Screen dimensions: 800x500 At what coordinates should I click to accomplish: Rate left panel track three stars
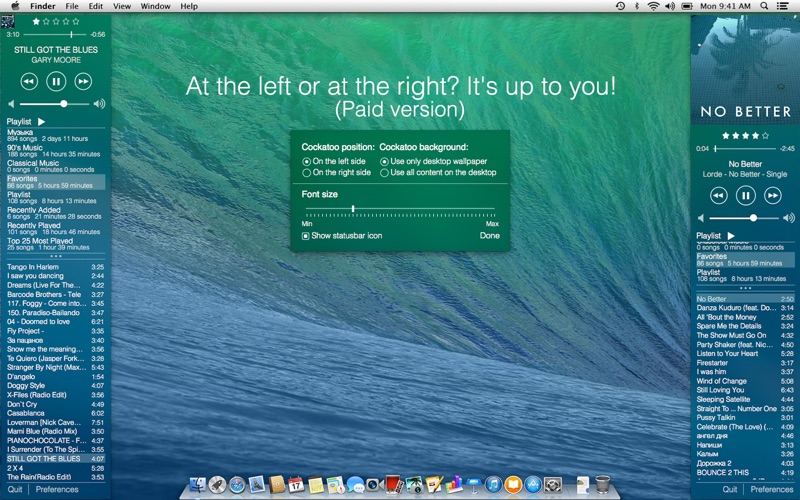[x=56, y=21]
